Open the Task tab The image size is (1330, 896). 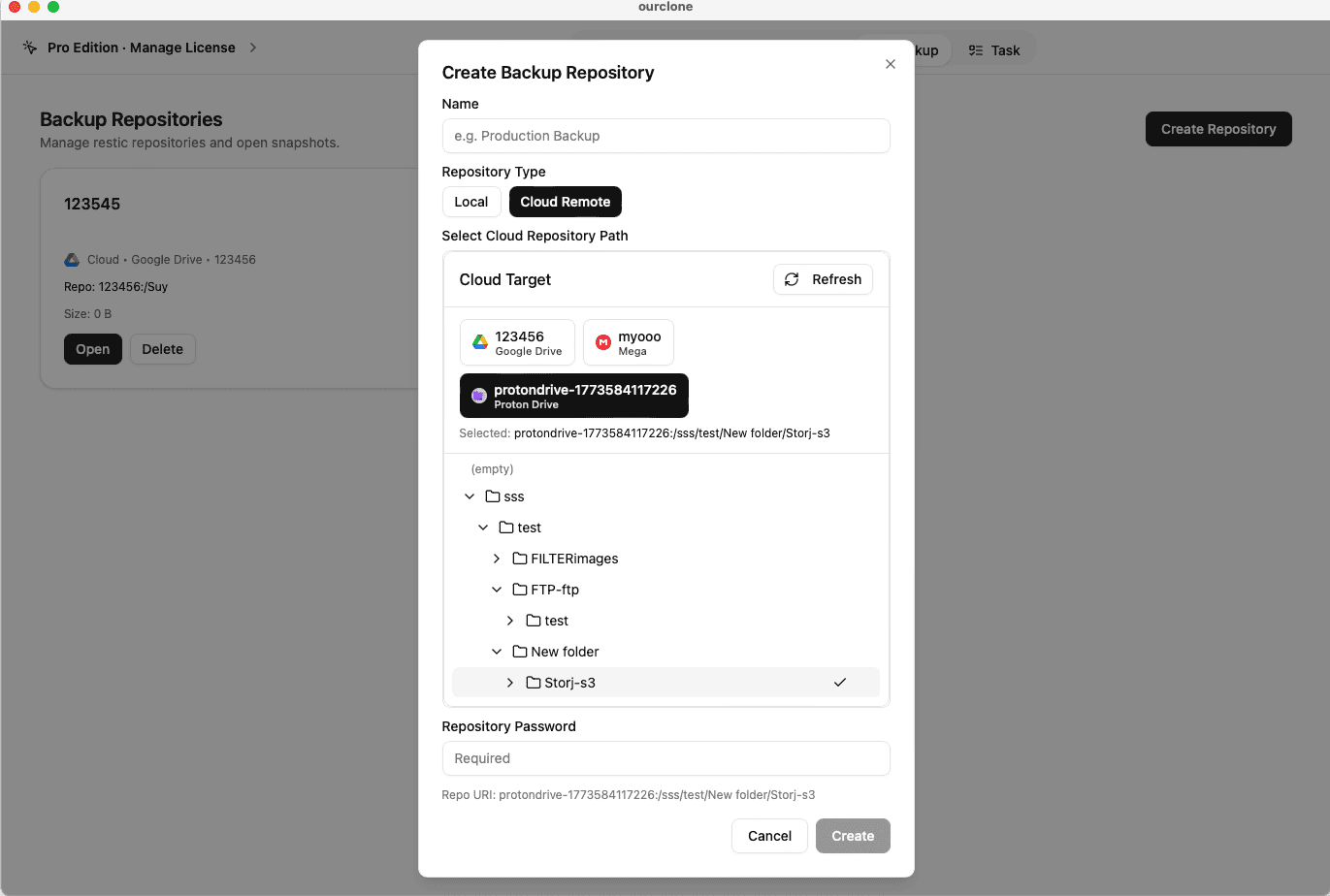(994, 49)
